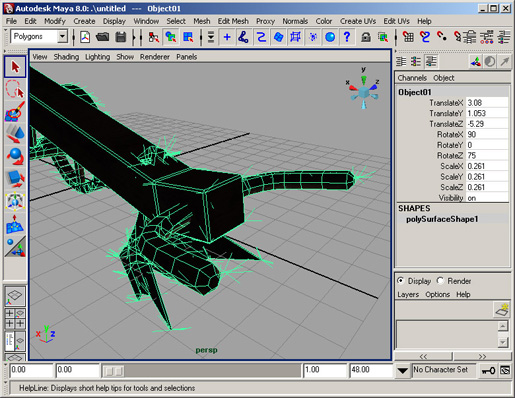Select by object type mode icon
Screen dimensions: 515x398
[171, 37]
